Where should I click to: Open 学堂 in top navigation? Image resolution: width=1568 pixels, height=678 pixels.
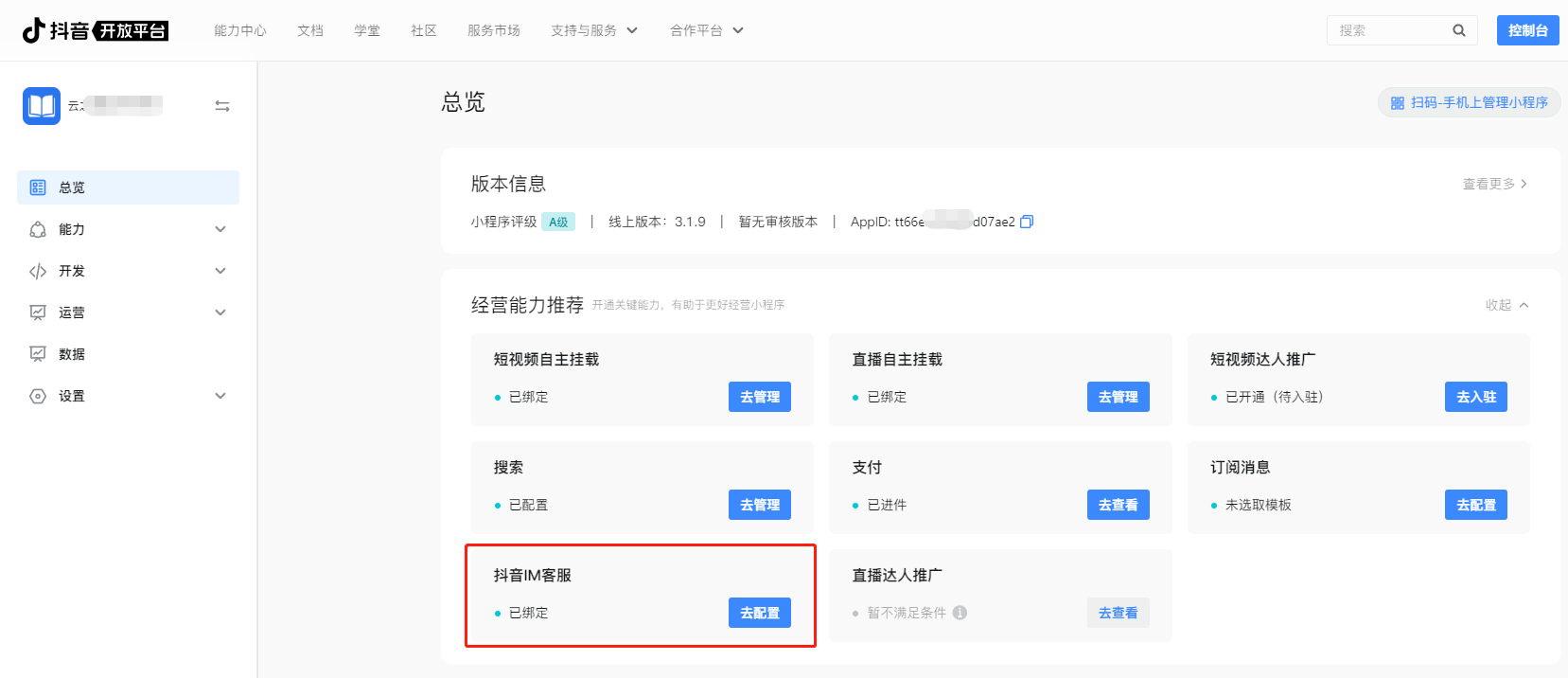(x=367, y=30)
